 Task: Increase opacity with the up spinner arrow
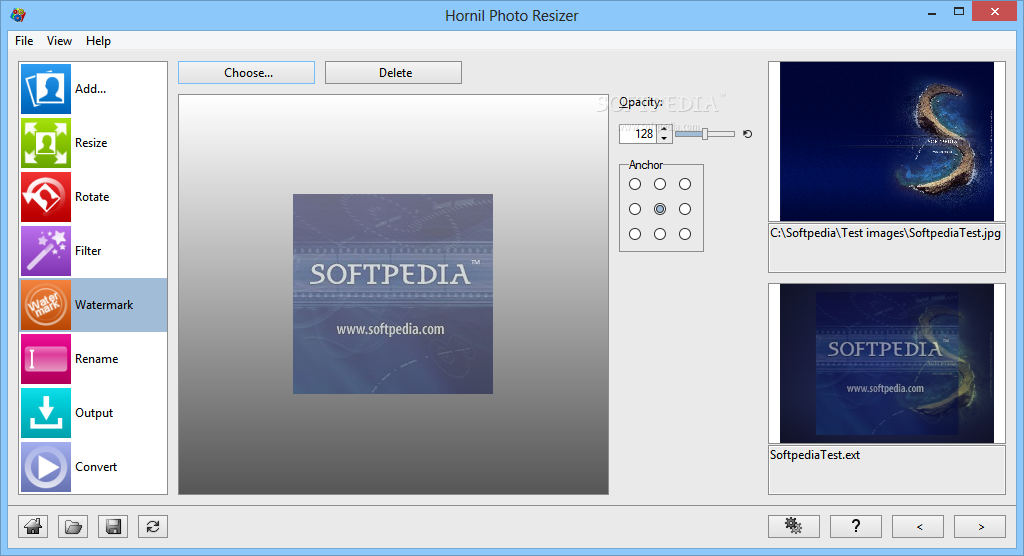[664, 129]
